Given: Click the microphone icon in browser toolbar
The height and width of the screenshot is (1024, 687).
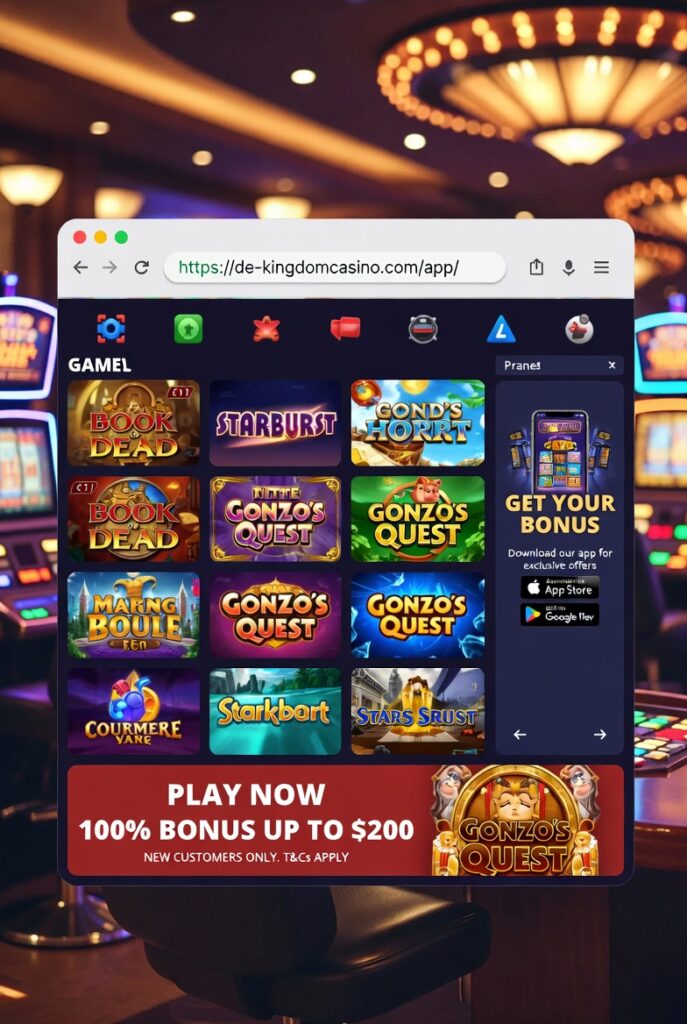Looking at the screenshot, I should [x=569, y=267].
